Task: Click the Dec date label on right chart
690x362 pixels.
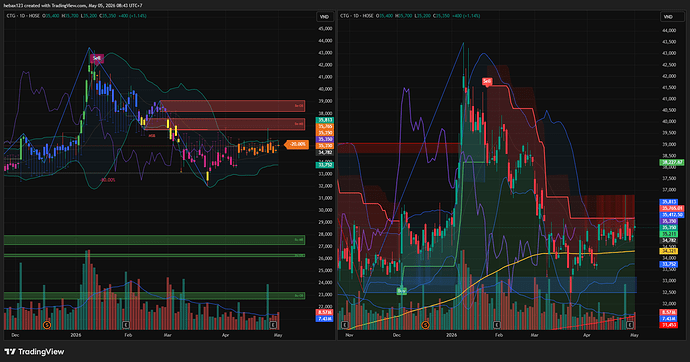Action: tap(396, 335)
